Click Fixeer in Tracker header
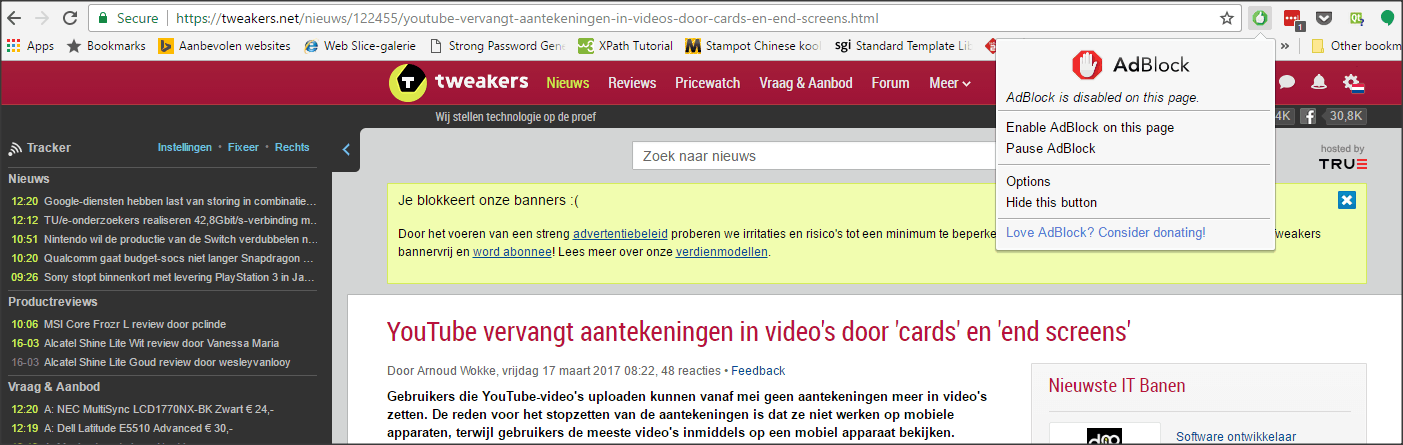1403x445 pixels. [243, 147]
